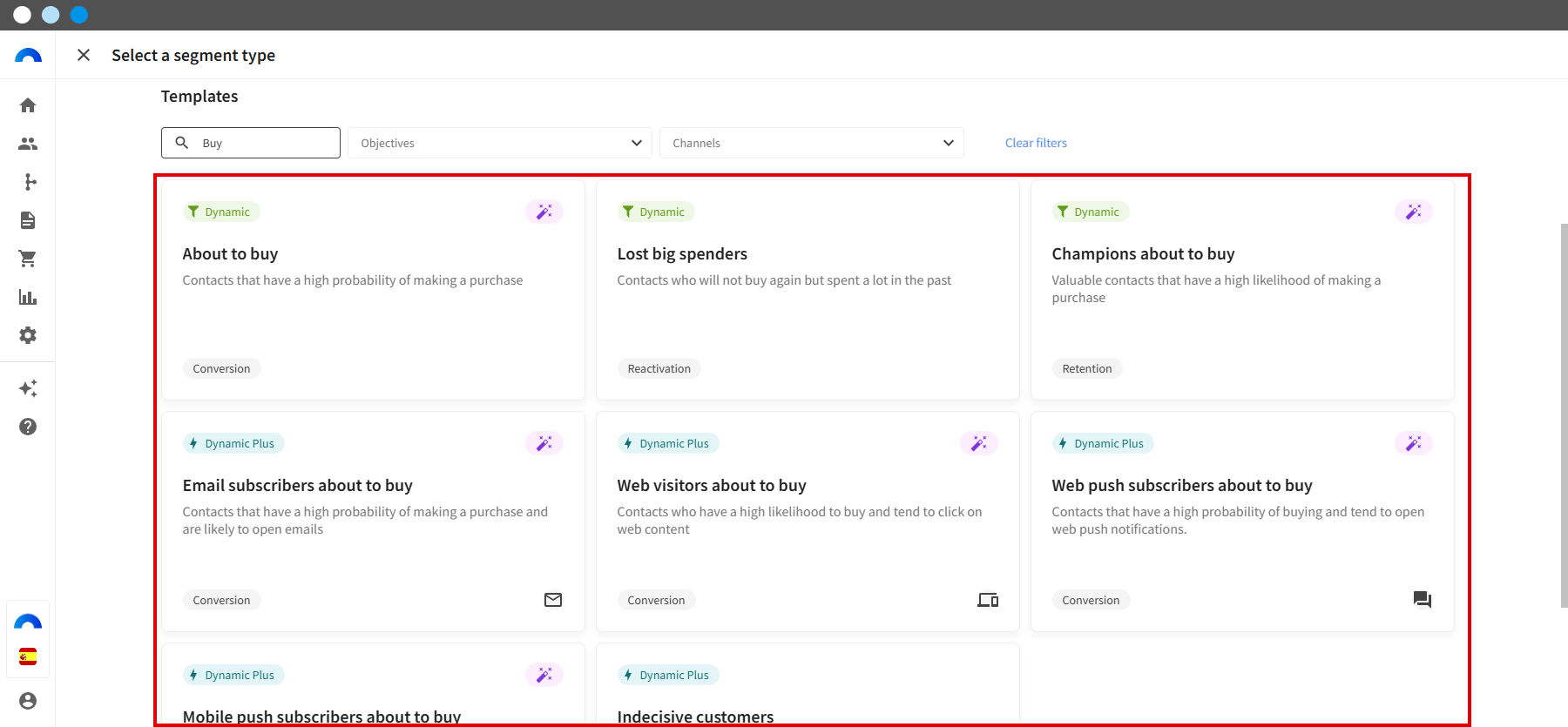Click the account switcher logo near the sidebar bottom
This screenshot has width=1568, height=727.
(x=28, y=622)
